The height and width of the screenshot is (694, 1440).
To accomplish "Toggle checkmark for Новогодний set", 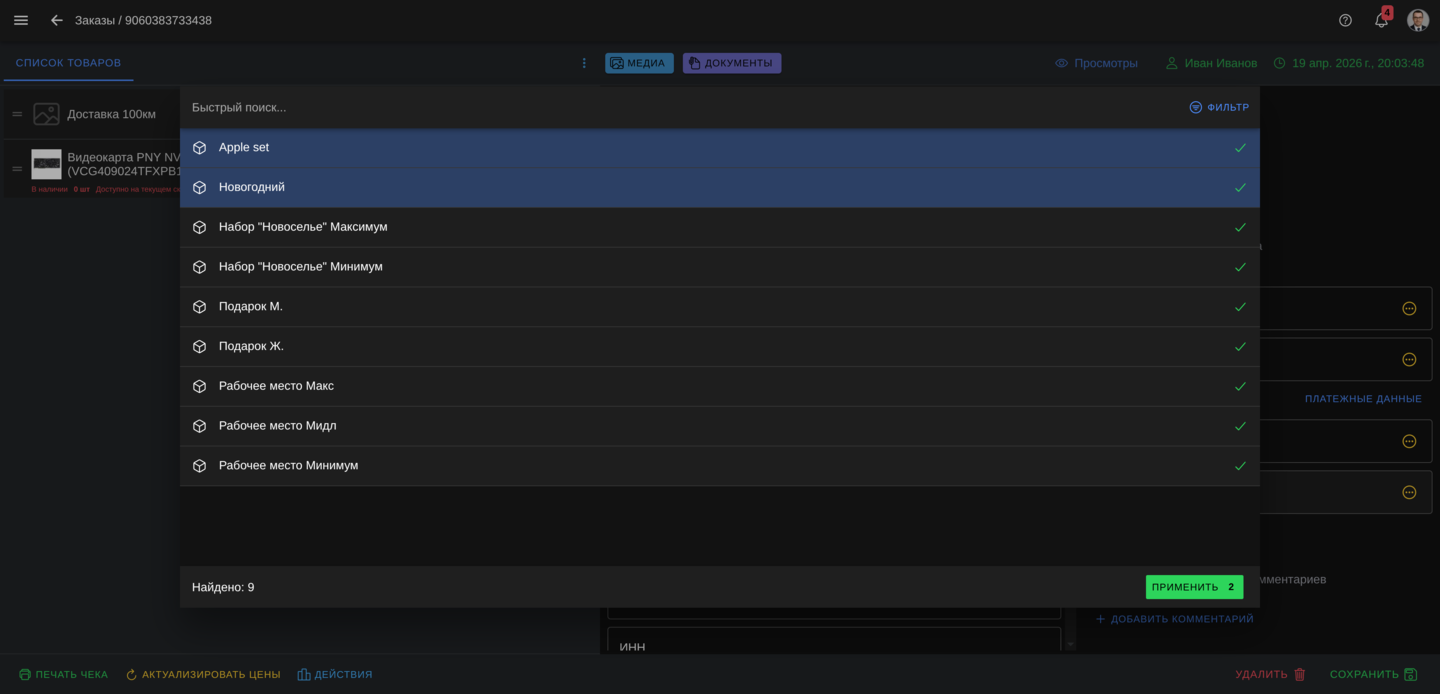I will 1240,188.
